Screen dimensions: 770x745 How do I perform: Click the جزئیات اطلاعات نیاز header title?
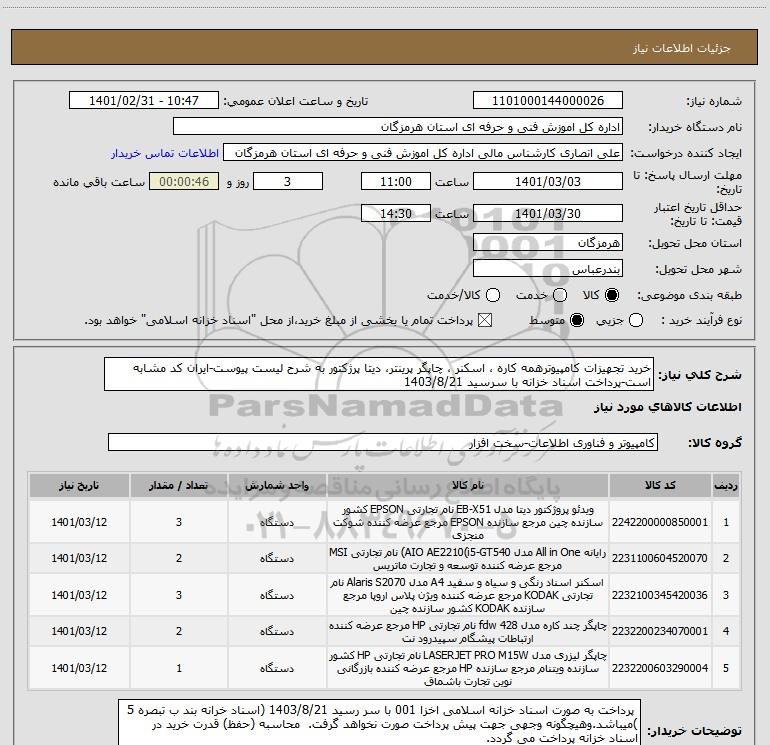tap(681, 48)
